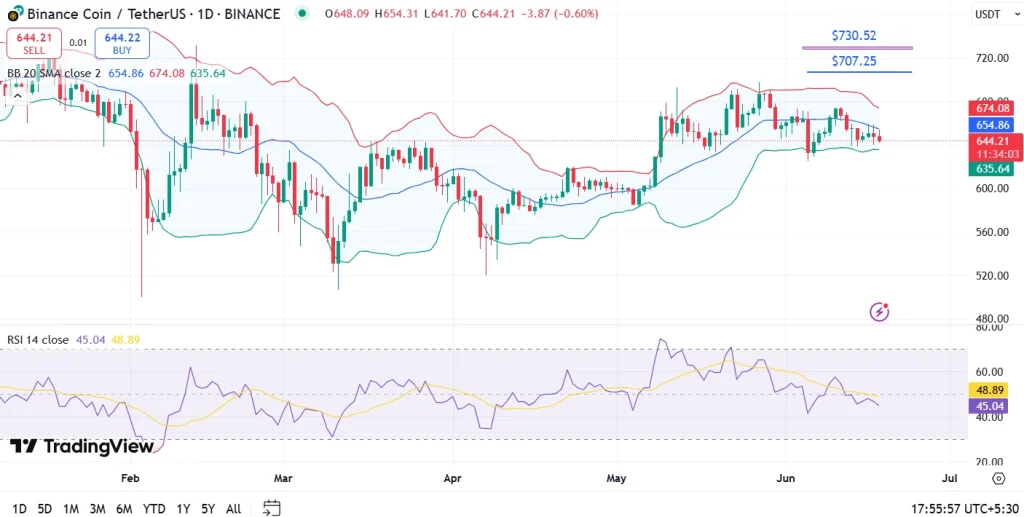Select the 3M time range

[97, 509]
